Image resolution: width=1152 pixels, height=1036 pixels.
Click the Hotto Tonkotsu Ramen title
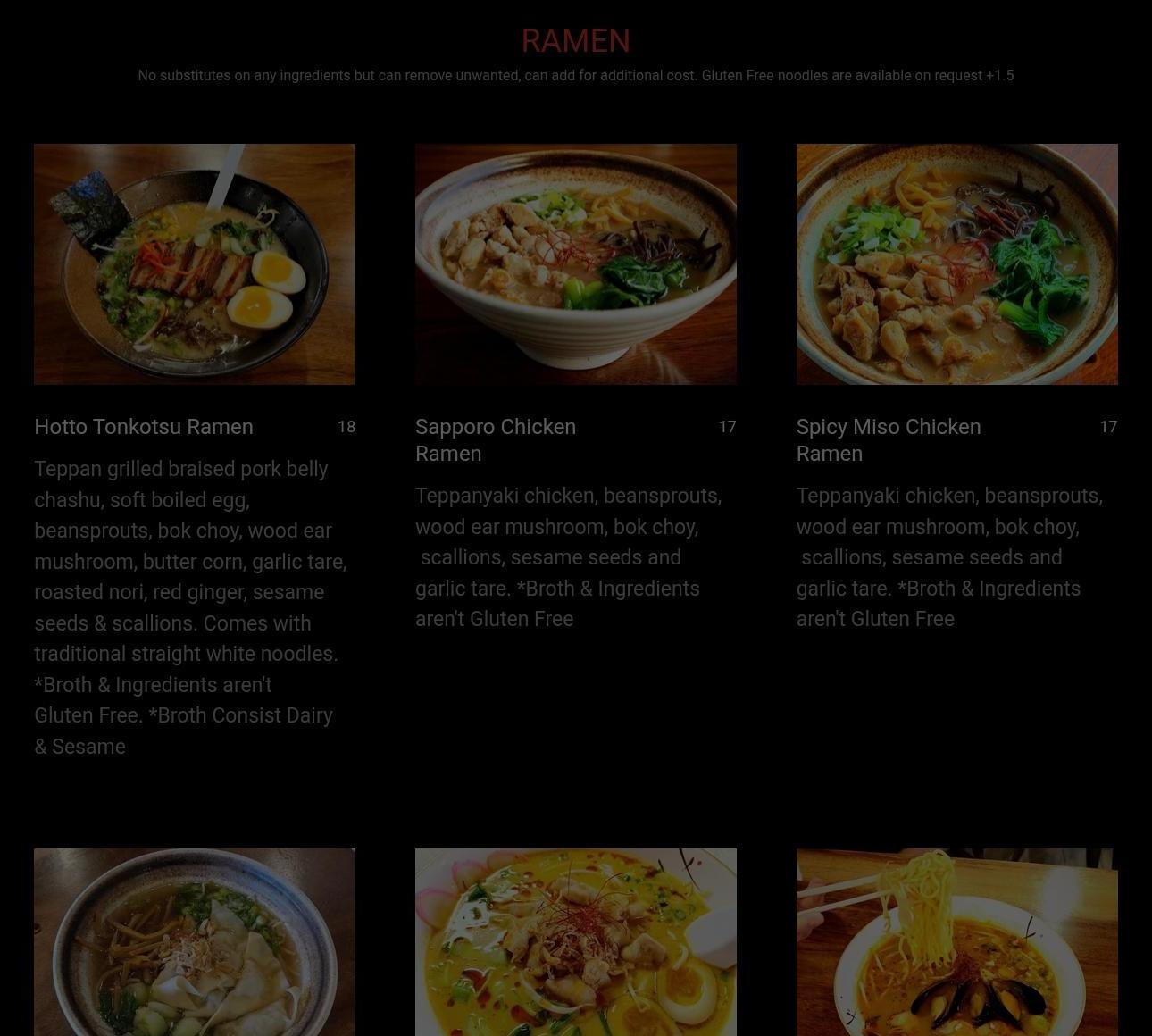coord(144,427)
